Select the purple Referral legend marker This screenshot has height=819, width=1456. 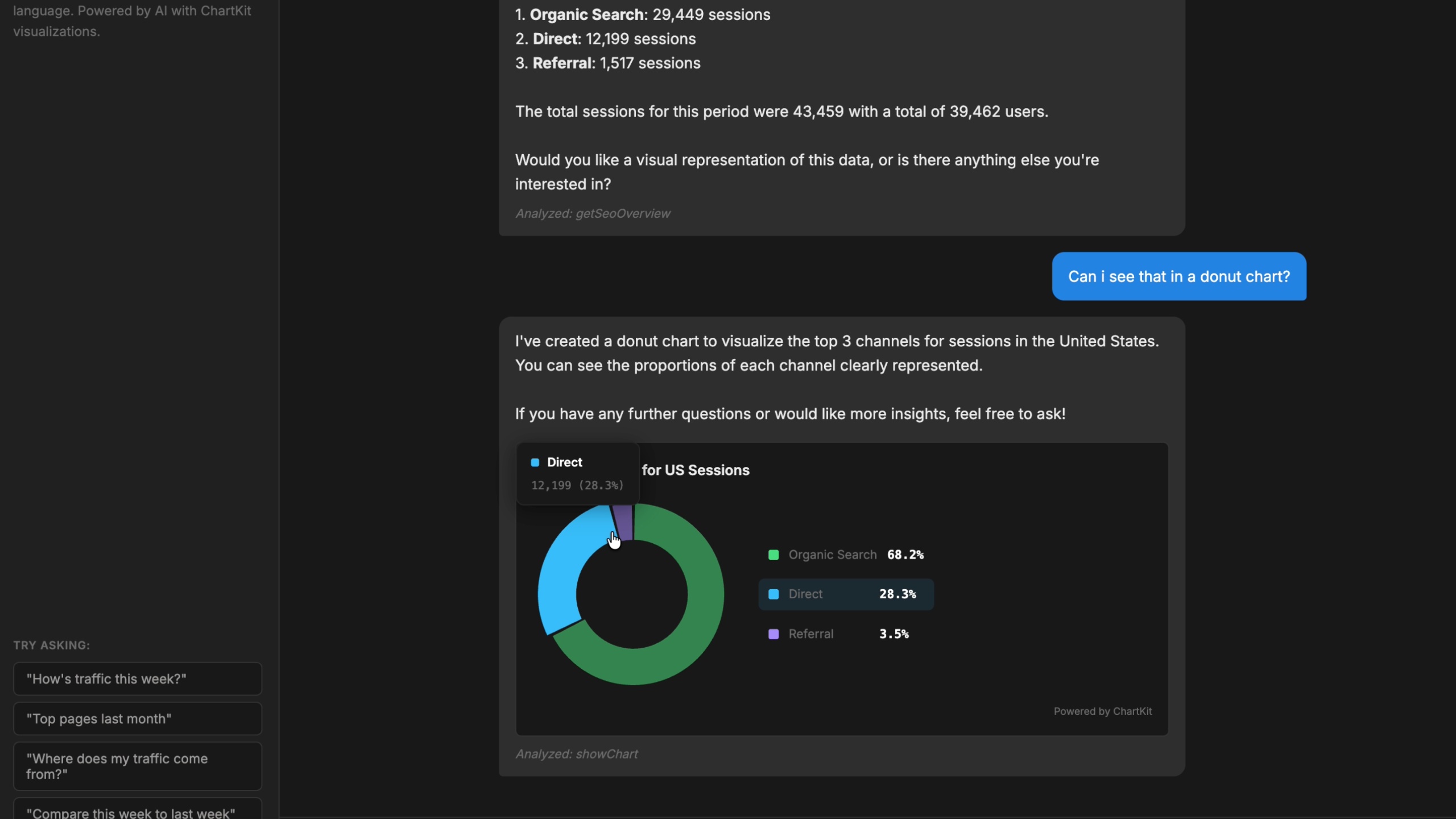coord(773,634)
